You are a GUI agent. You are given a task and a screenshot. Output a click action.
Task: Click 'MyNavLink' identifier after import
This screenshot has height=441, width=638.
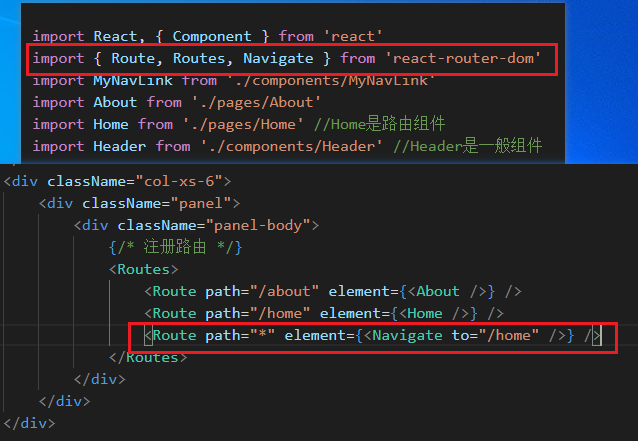click(133, 81)
